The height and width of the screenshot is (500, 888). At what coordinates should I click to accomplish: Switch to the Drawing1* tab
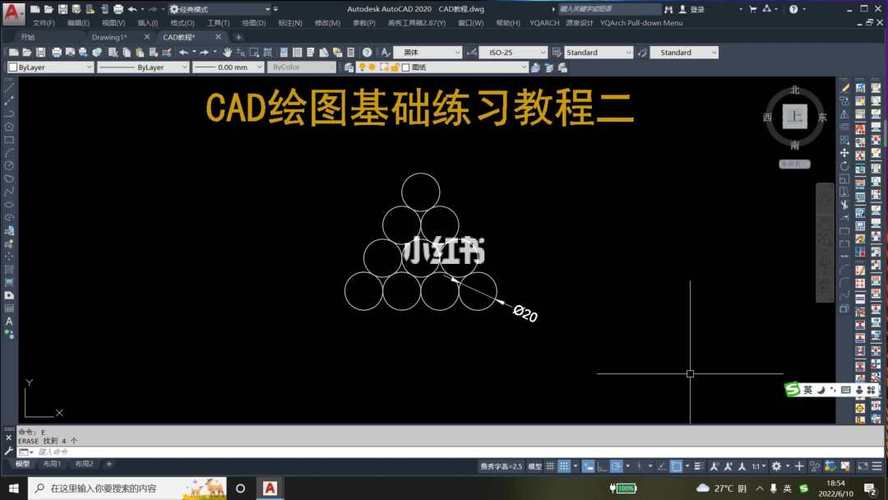[x=109, y=37]
